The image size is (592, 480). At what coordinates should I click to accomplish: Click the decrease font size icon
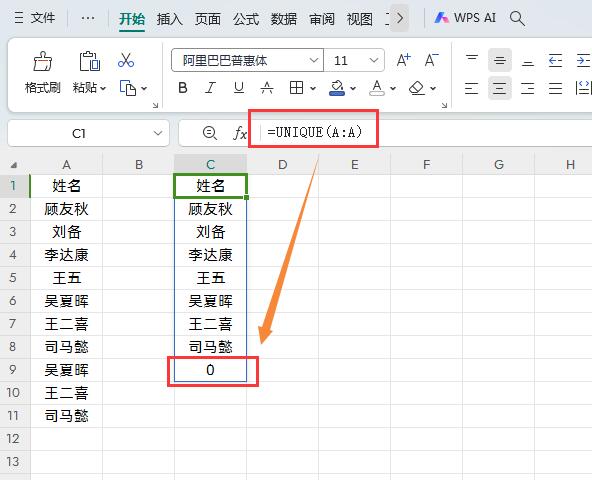[431, 60]
